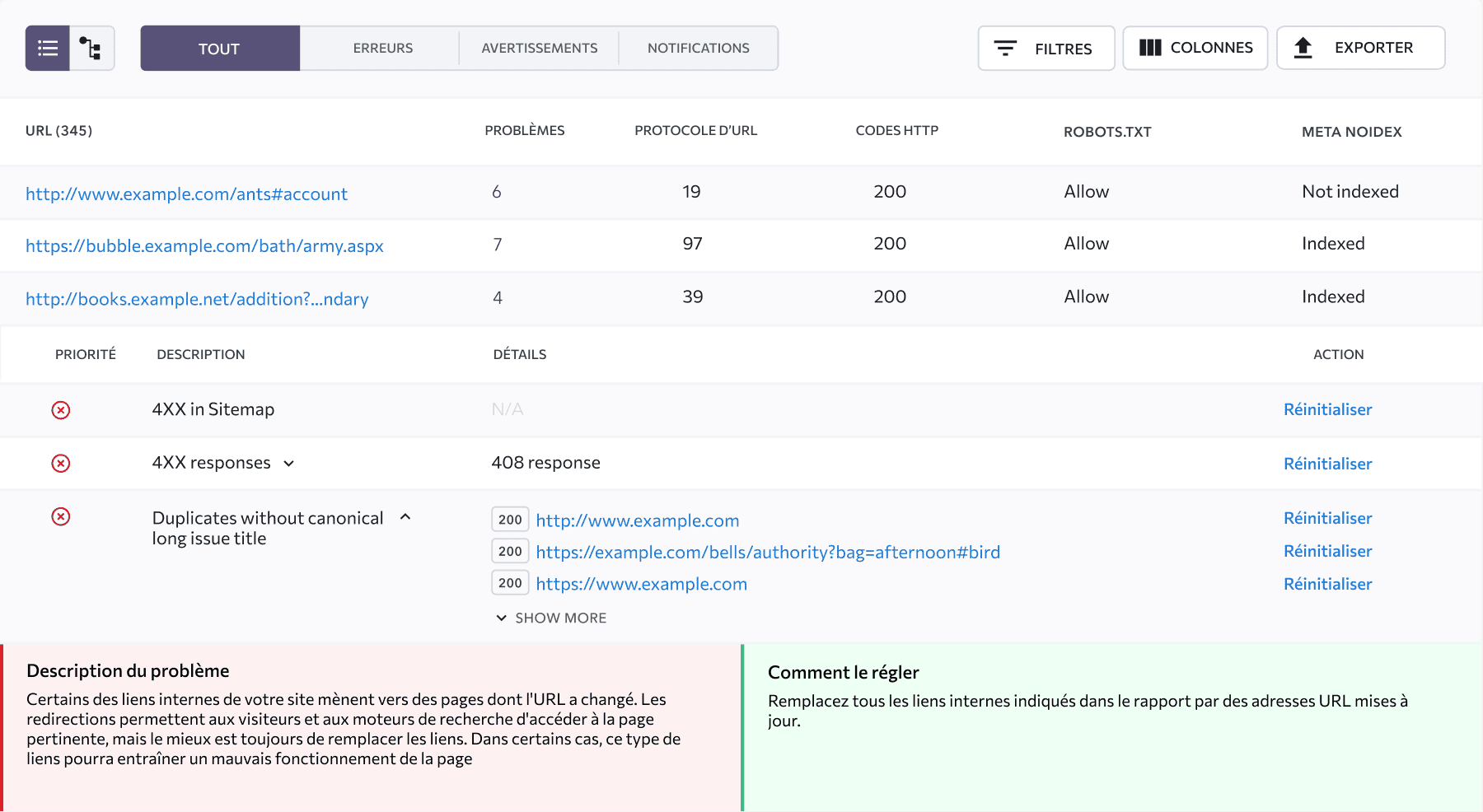This screenshot has height=812, width=1483.
Task: Click the EXPORTER button
Action: click(x=1361, y=48)
